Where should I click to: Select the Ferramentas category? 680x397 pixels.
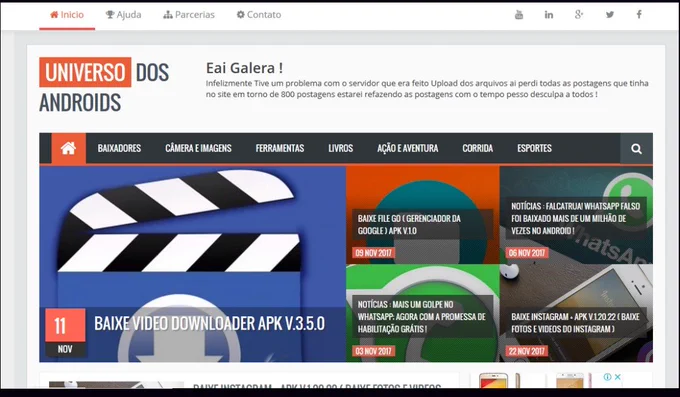[x=280, y=148]
